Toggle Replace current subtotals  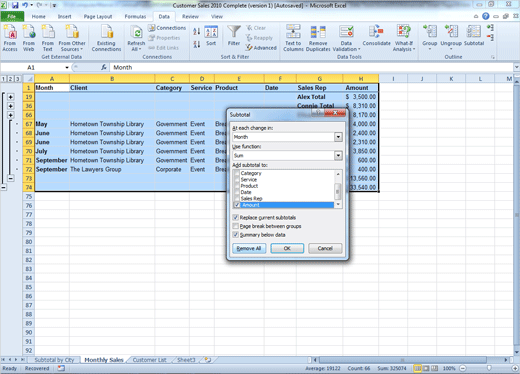[x=236, y=217]
